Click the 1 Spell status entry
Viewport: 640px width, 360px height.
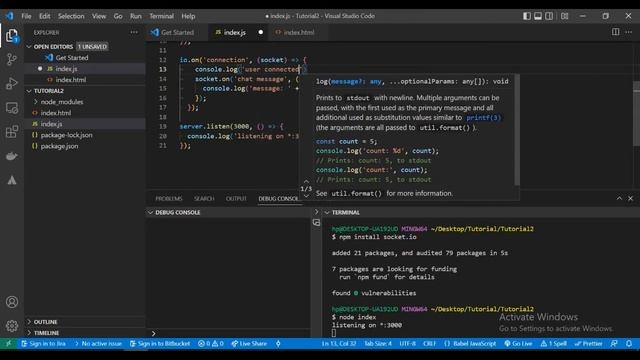tap(553, 344)
